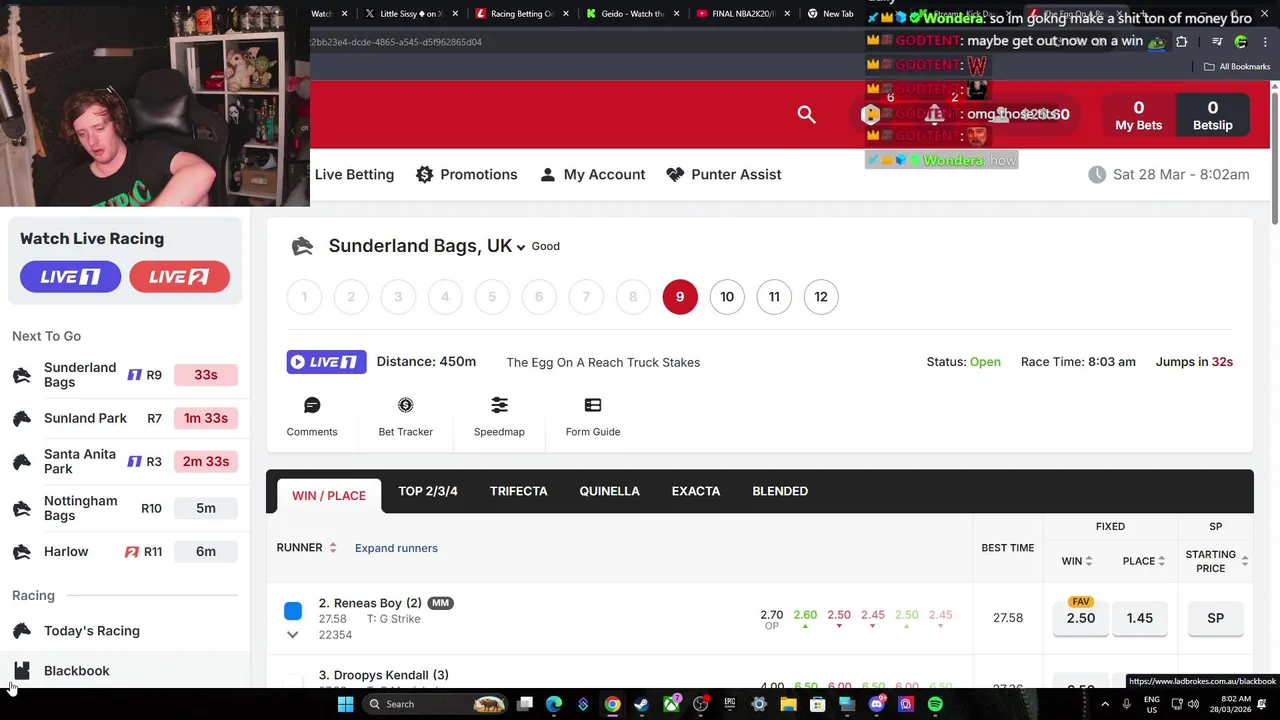Open Steam from the Windows taskbar
The image size is (1280, 720).
641,704
